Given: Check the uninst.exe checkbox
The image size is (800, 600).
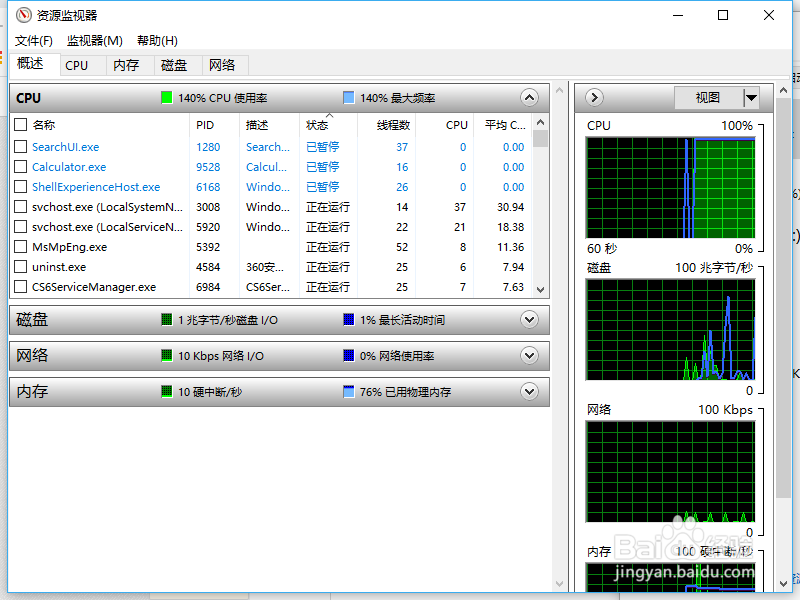Looking at the screenshot, I should (20, 267).
